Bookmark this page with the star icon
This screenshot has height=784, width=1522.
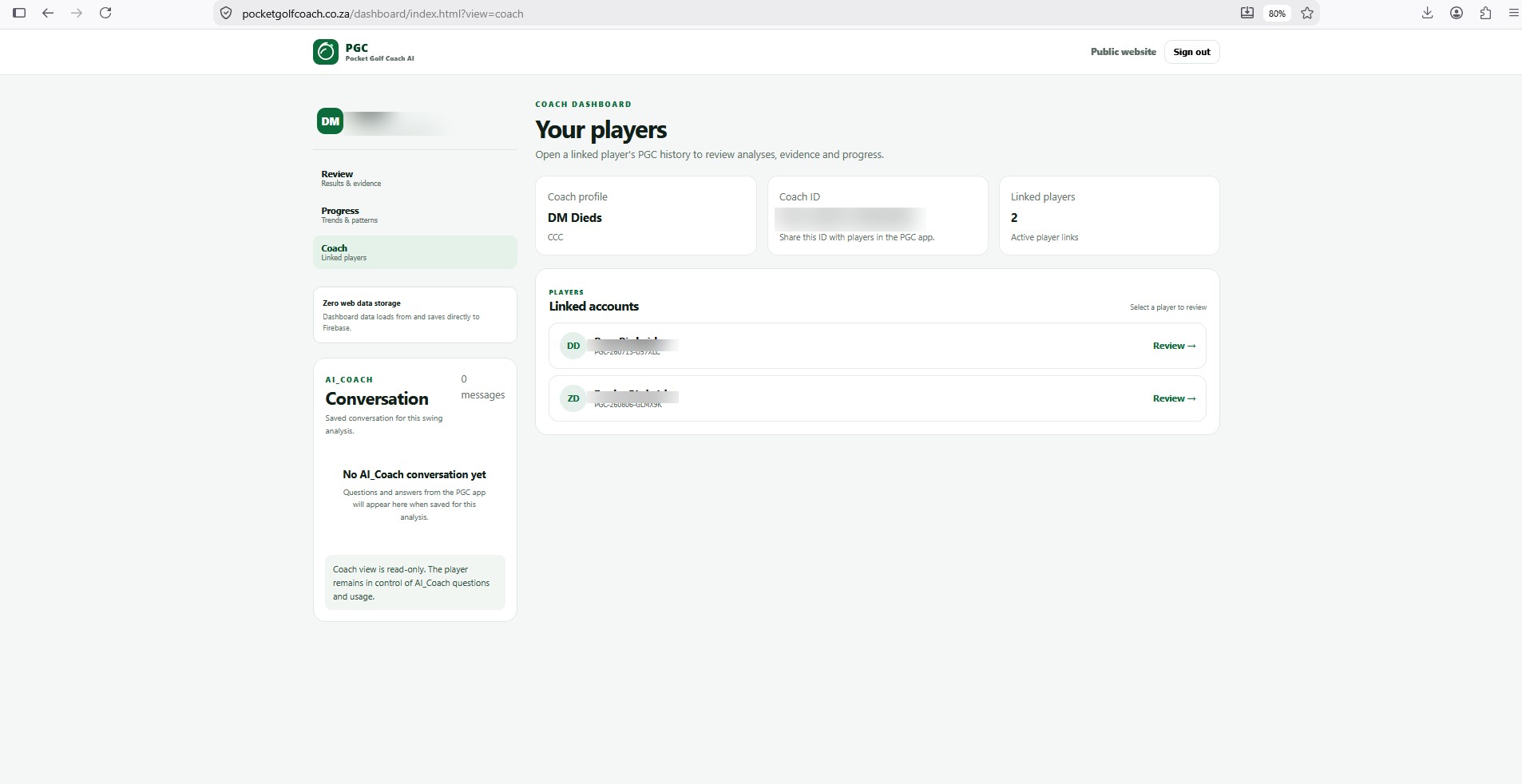(1307, 13)
